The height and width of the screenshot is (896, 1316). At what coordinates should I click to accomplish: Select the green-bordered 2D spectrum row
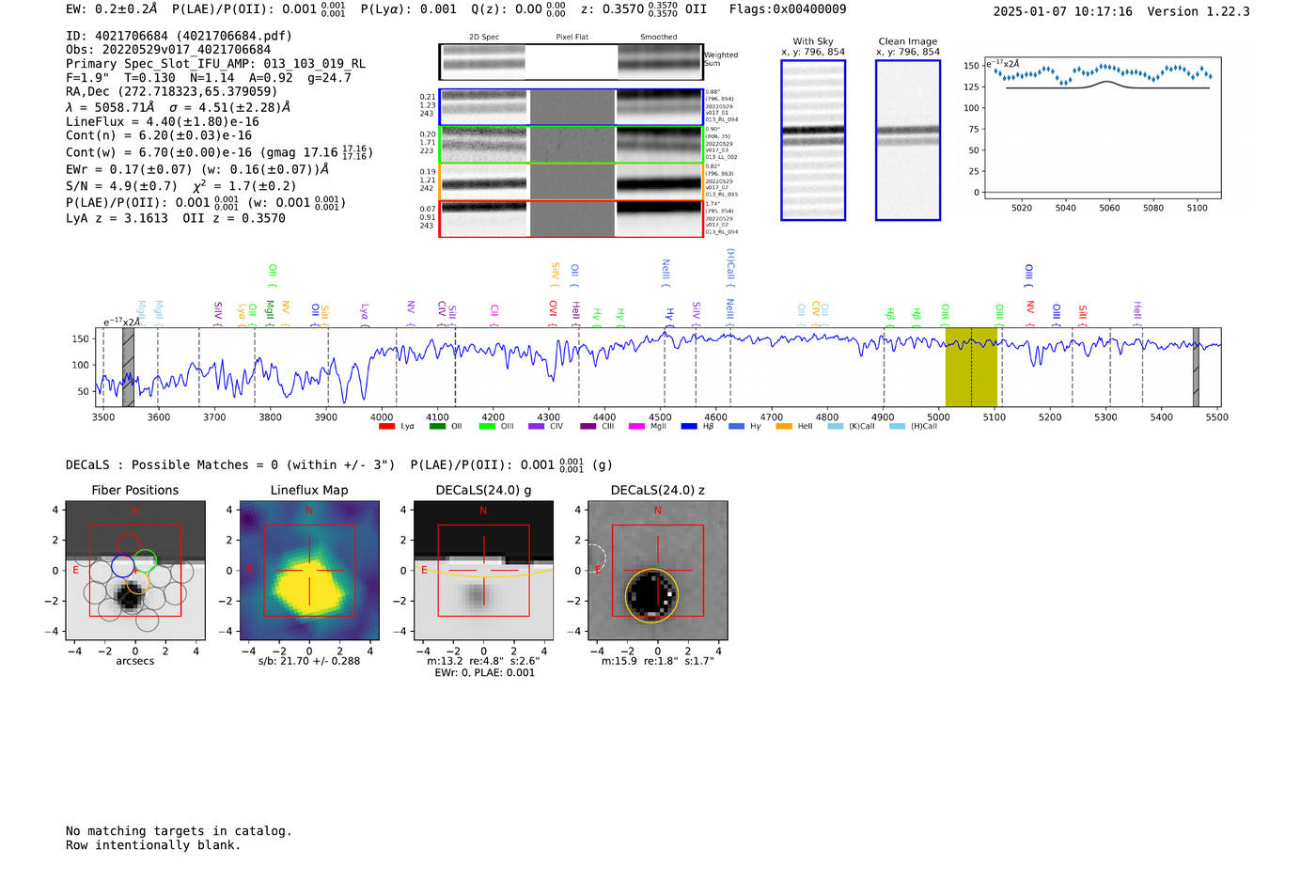(572, 145)
